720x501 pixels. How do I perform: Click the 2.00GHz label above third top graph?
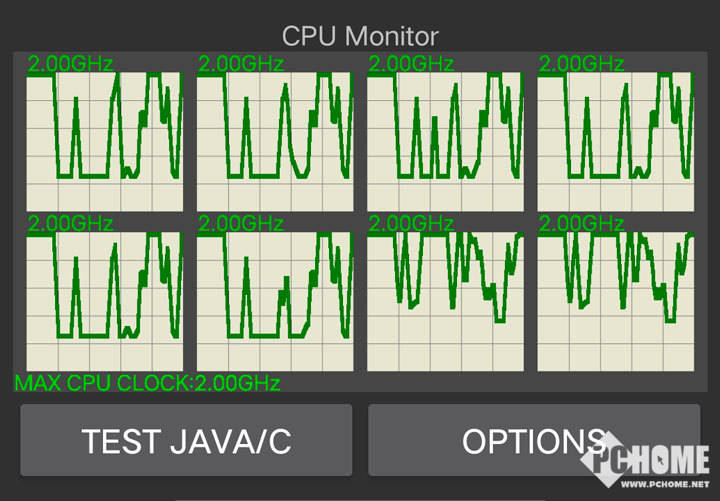411,63
